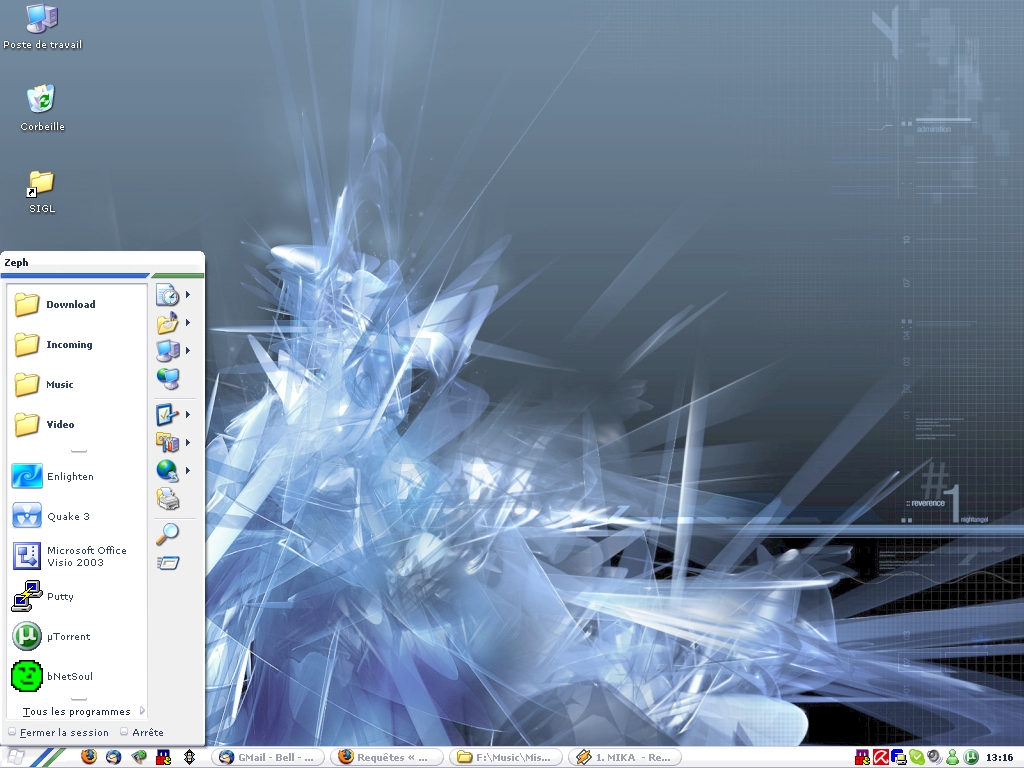Click the magnifying glass search icon

pos(167,534)
